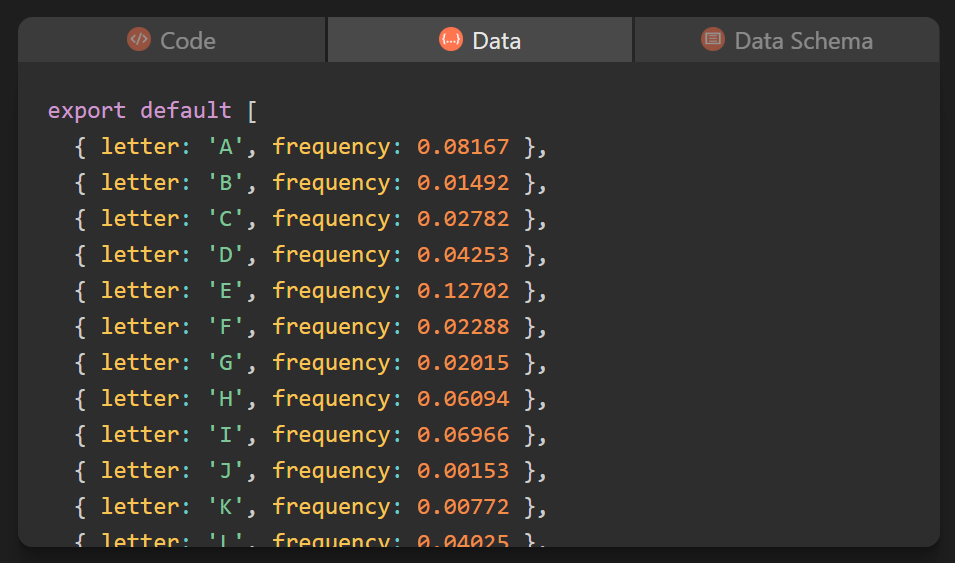Click frequency value 0.08167
The image size is (955, 563).
click(x=463, y=147)
